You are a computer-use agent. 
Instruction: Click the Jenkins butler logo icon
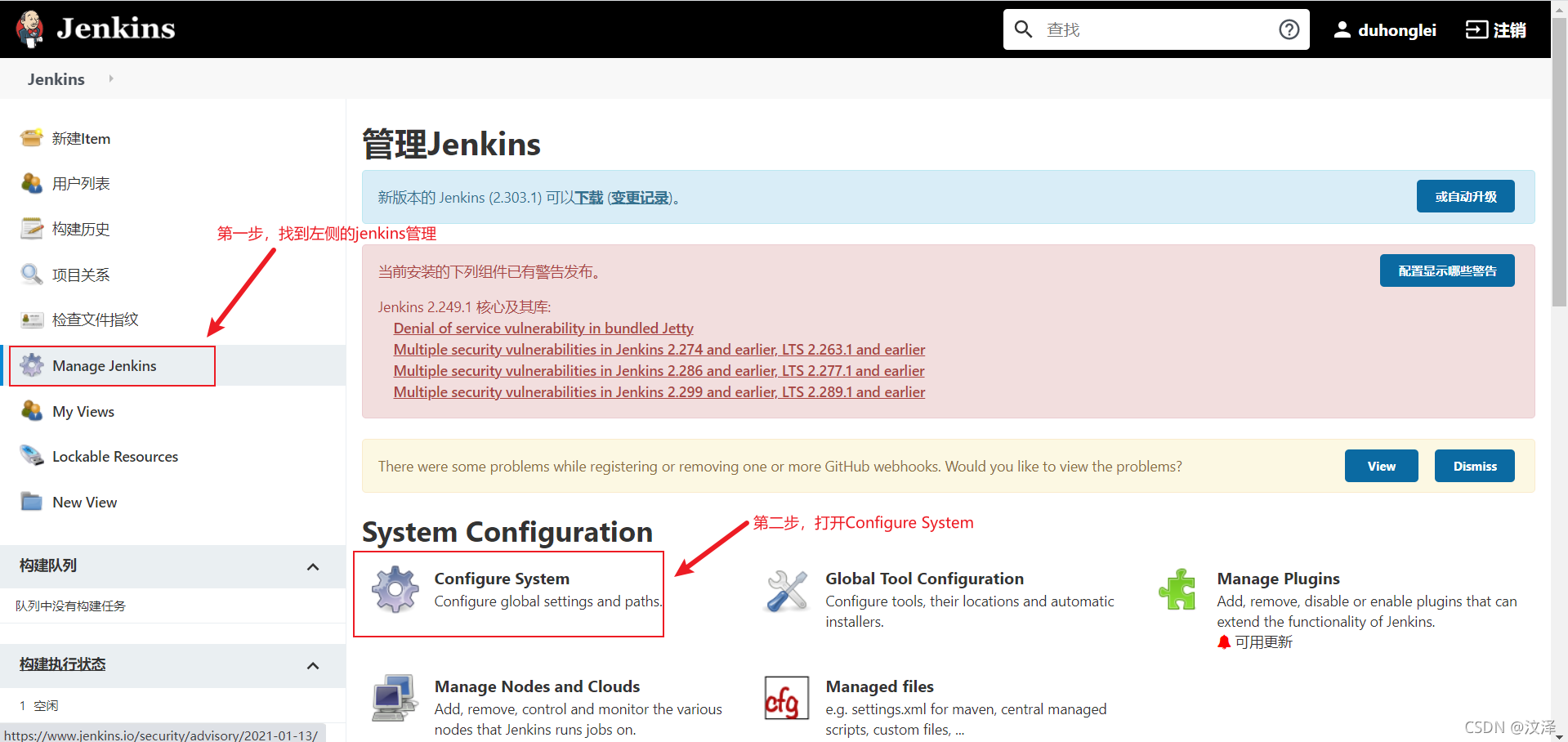(30, 29)
